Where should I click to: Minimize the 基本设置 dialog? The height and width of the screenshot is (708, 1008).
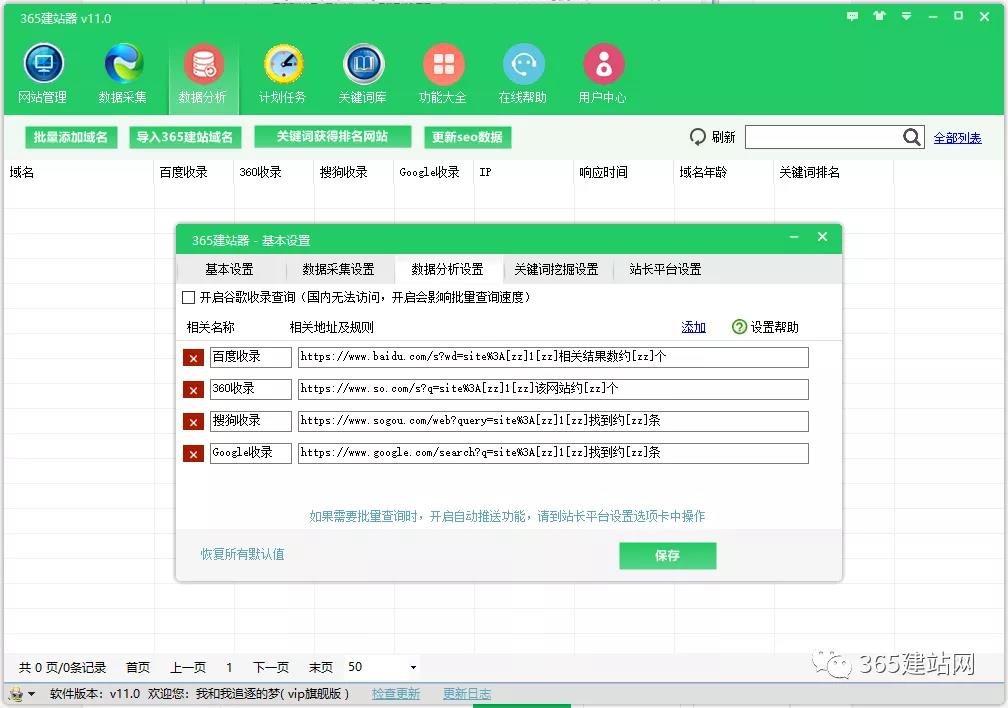795,237
